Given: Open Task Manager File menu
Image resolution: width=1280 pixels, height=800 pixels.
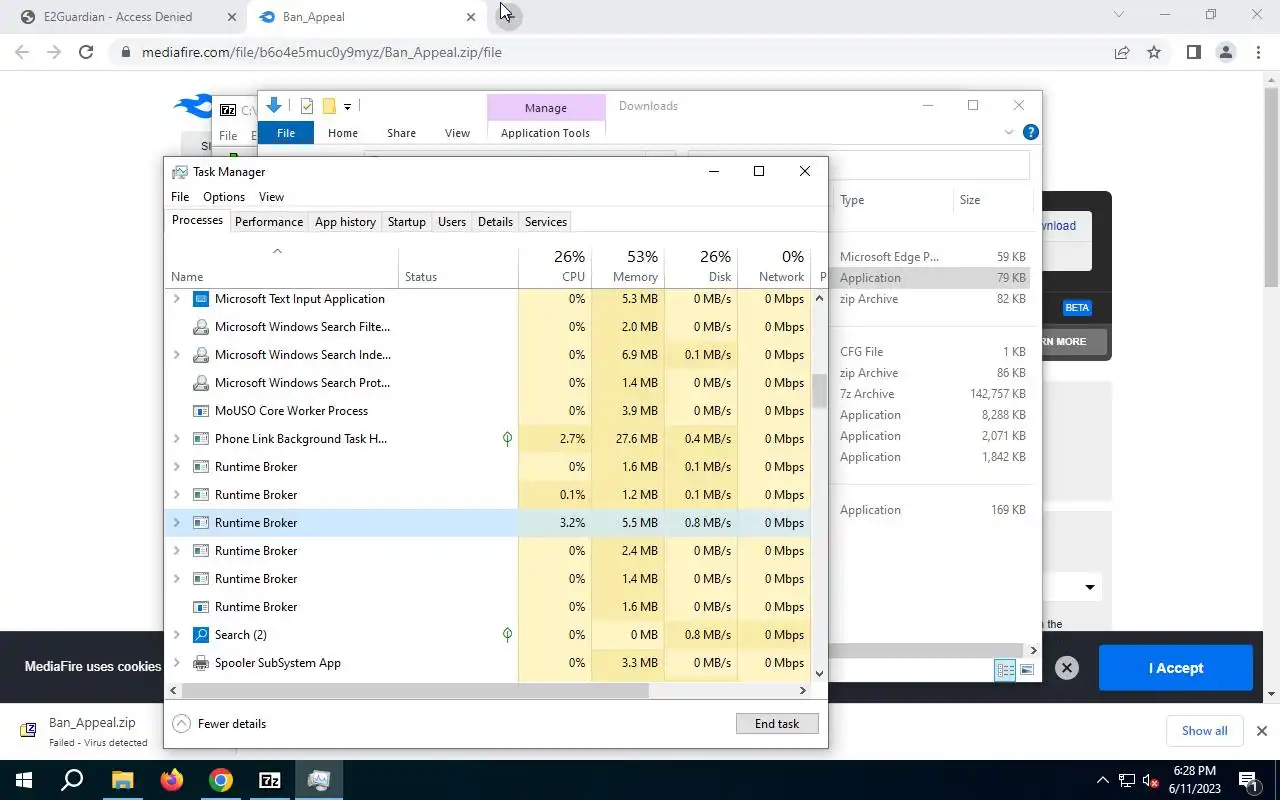Looking at the screenshot, I should pyautogui.click(x=180, y=197).
